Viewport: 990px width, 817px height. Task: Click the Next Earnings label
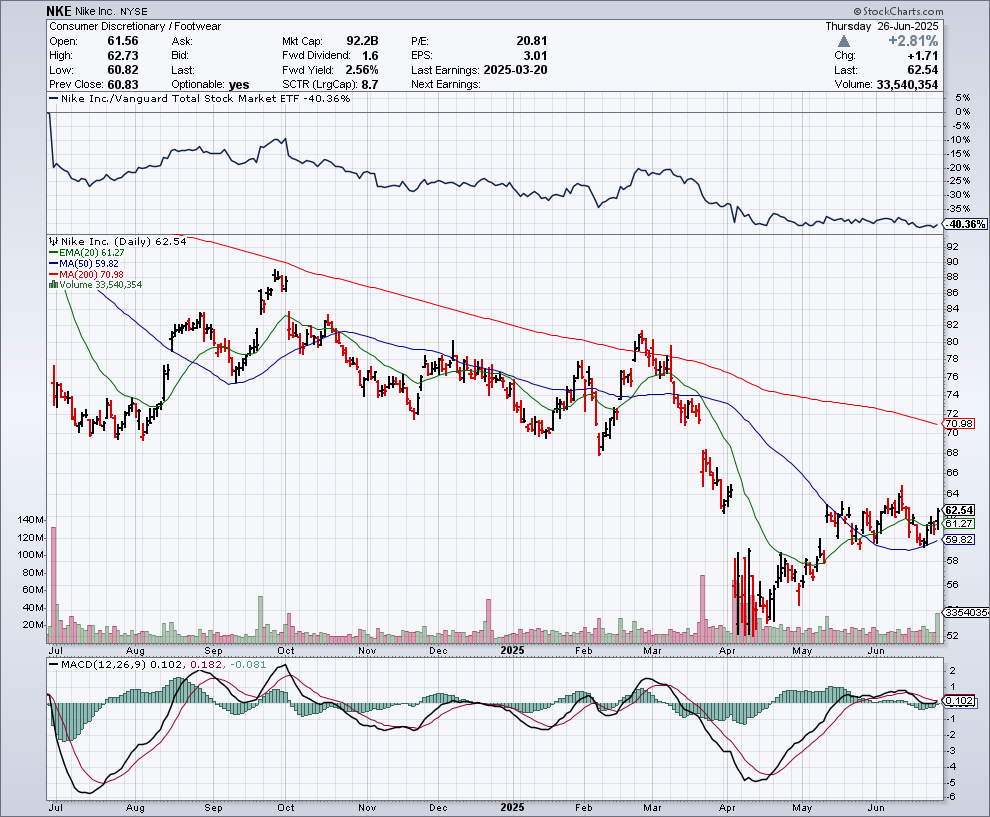pos(446,85)
